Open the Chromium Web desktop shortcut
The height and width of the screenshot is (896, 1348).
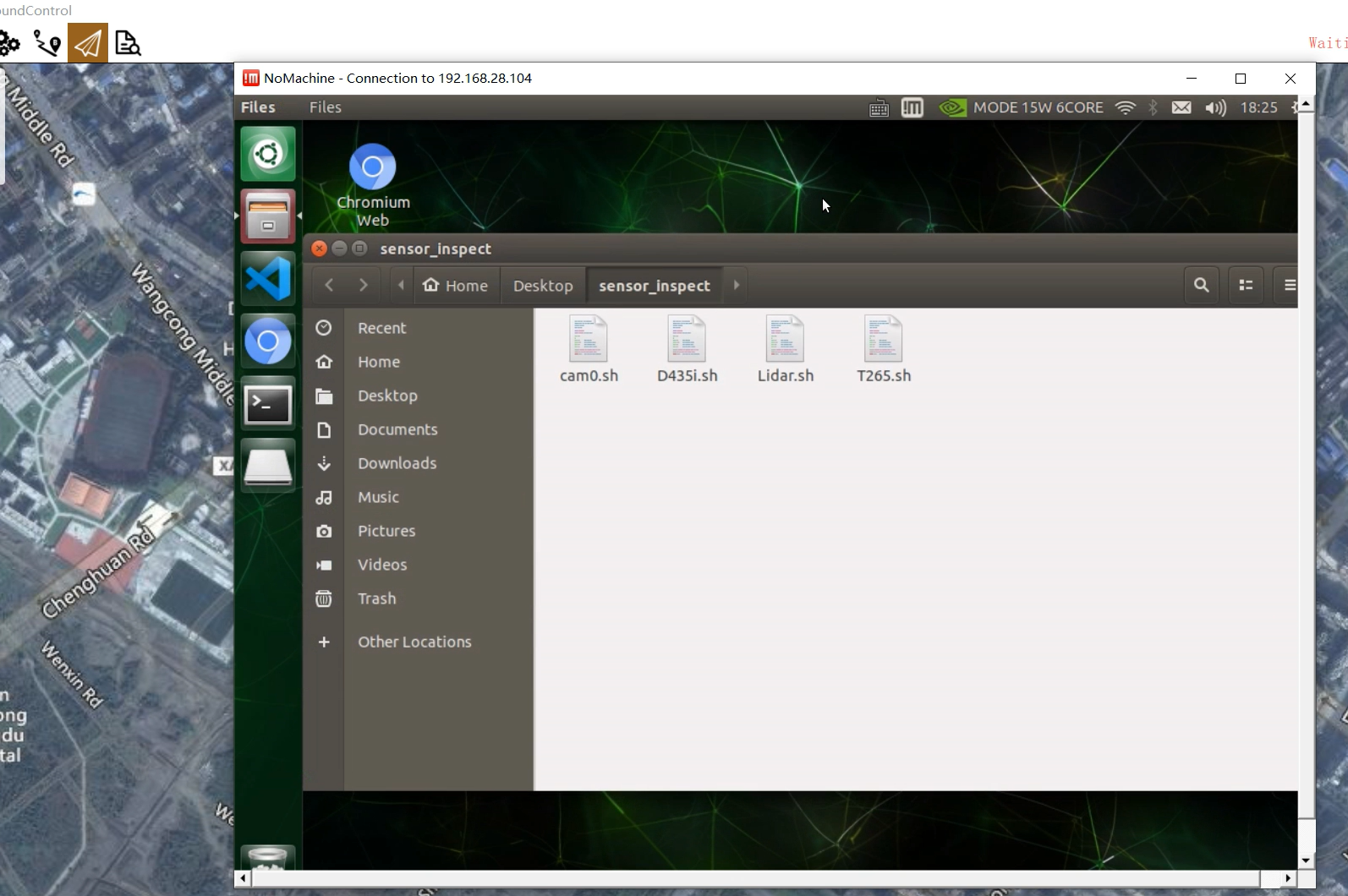pyautogui.click(x=373, y=184)
